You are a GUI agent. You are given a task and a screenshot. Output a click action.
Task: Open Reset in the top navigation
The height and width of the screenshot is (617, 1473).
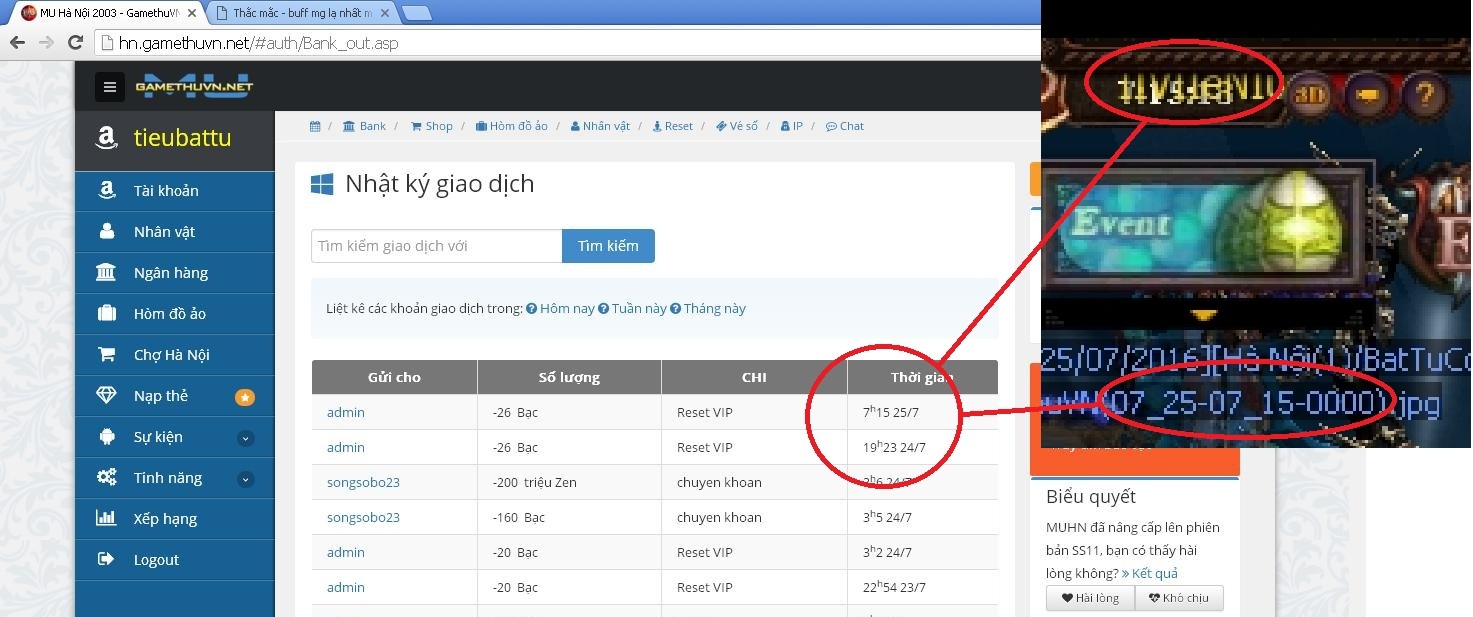[x=672, y=126]
